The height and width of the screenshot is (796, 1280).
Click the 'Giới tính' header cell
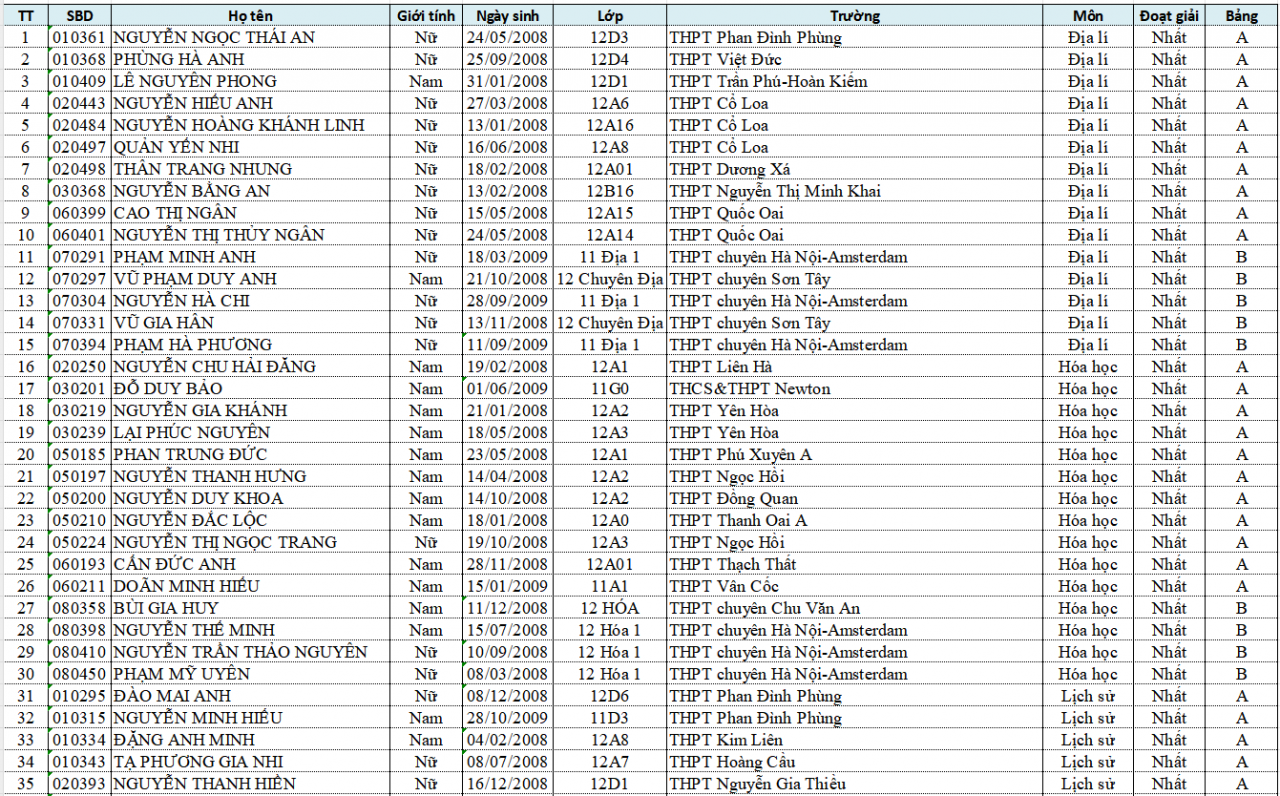(x=426, y=16)
